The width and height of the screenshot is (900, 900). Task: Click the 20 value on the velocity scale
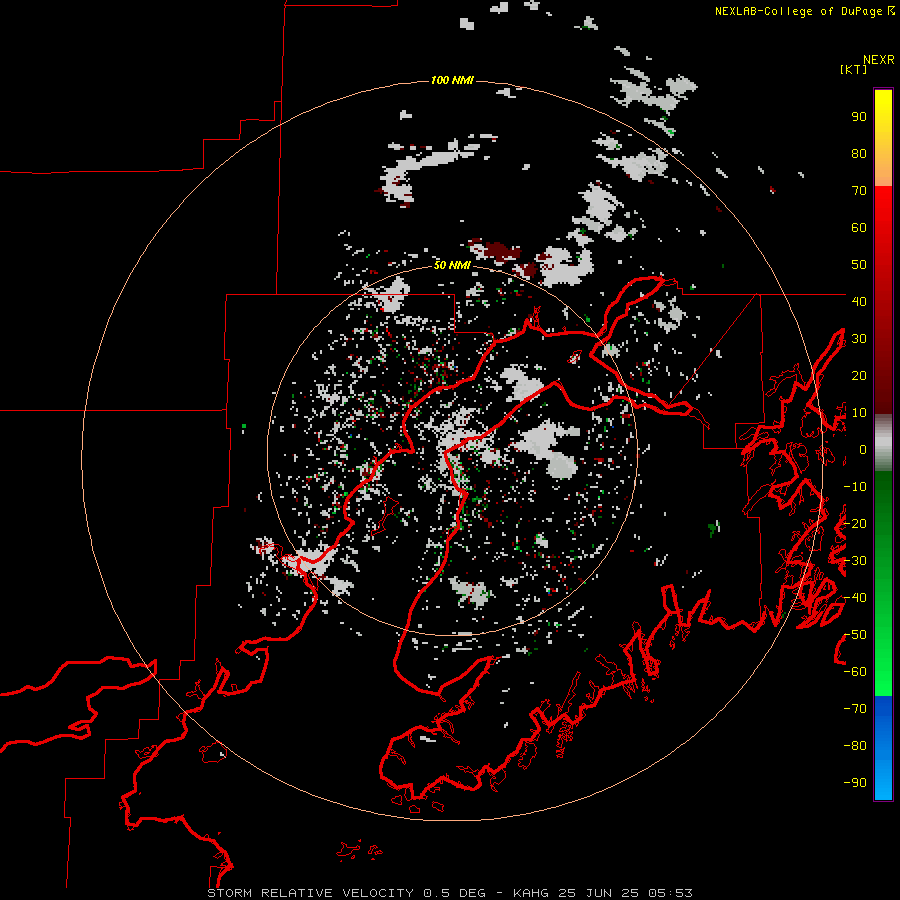[x=859, y=375]
